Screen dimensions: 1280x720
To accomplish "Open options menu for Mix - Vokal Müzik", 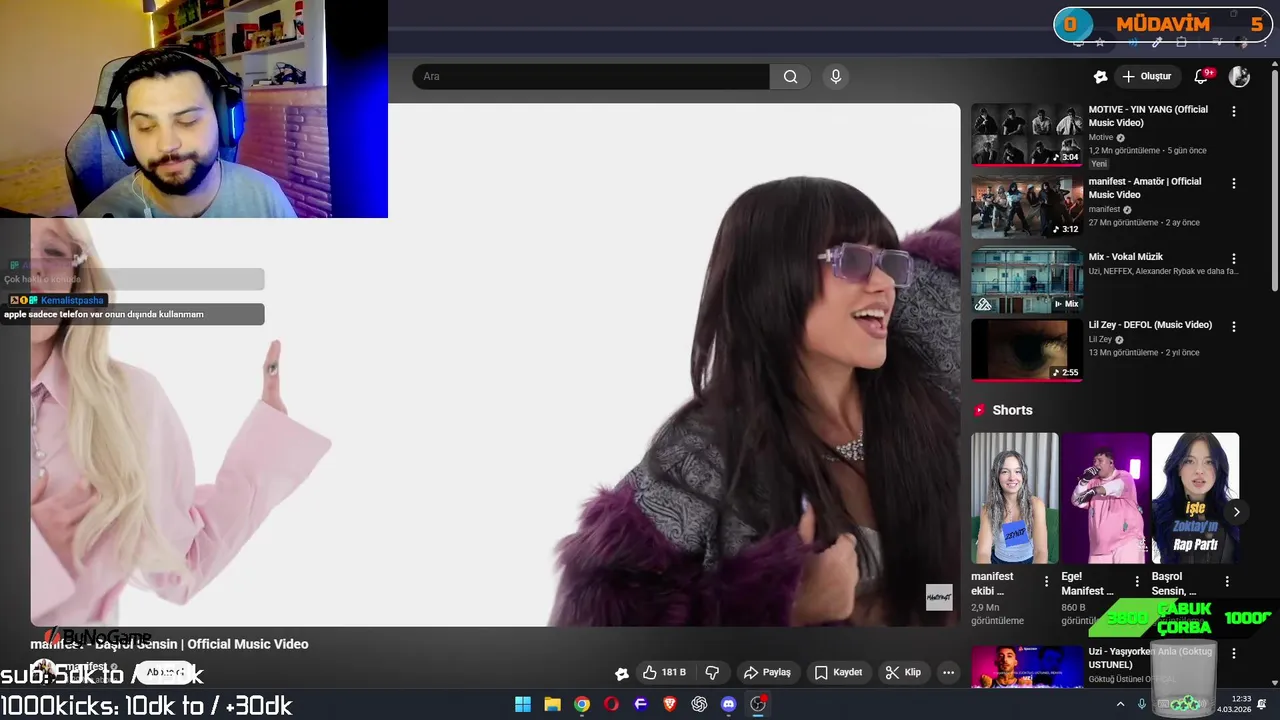I will pyautogui.click(x=1234, y=259).
